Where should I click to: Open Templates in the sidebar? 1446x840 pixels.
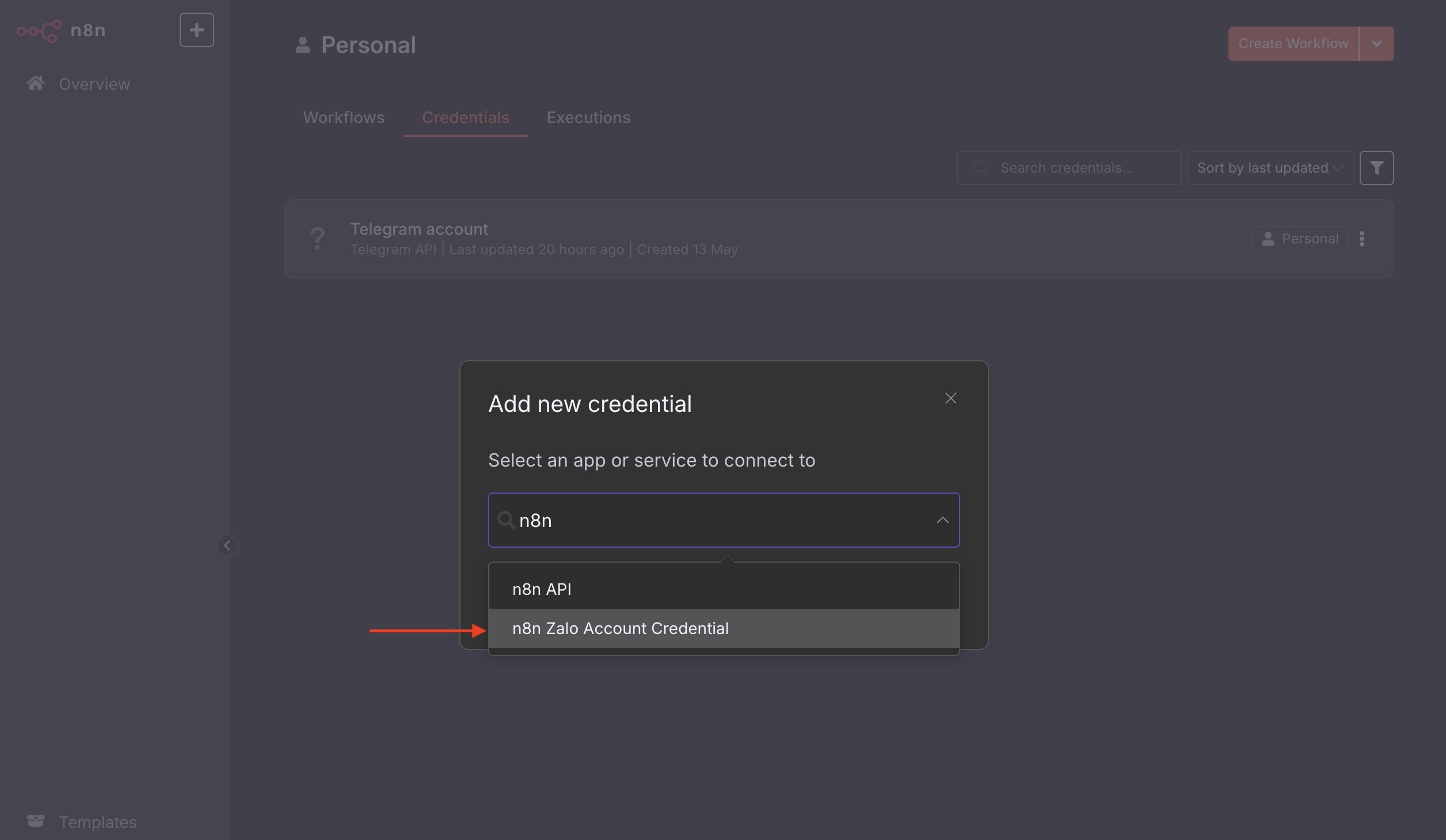82,822
